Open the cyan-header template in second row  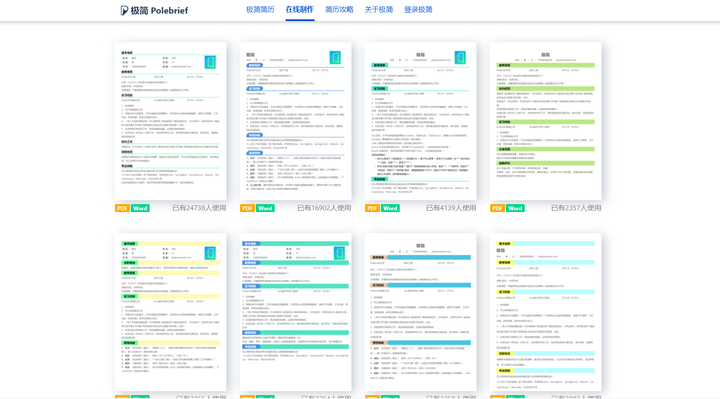click(x=546, y=312)
